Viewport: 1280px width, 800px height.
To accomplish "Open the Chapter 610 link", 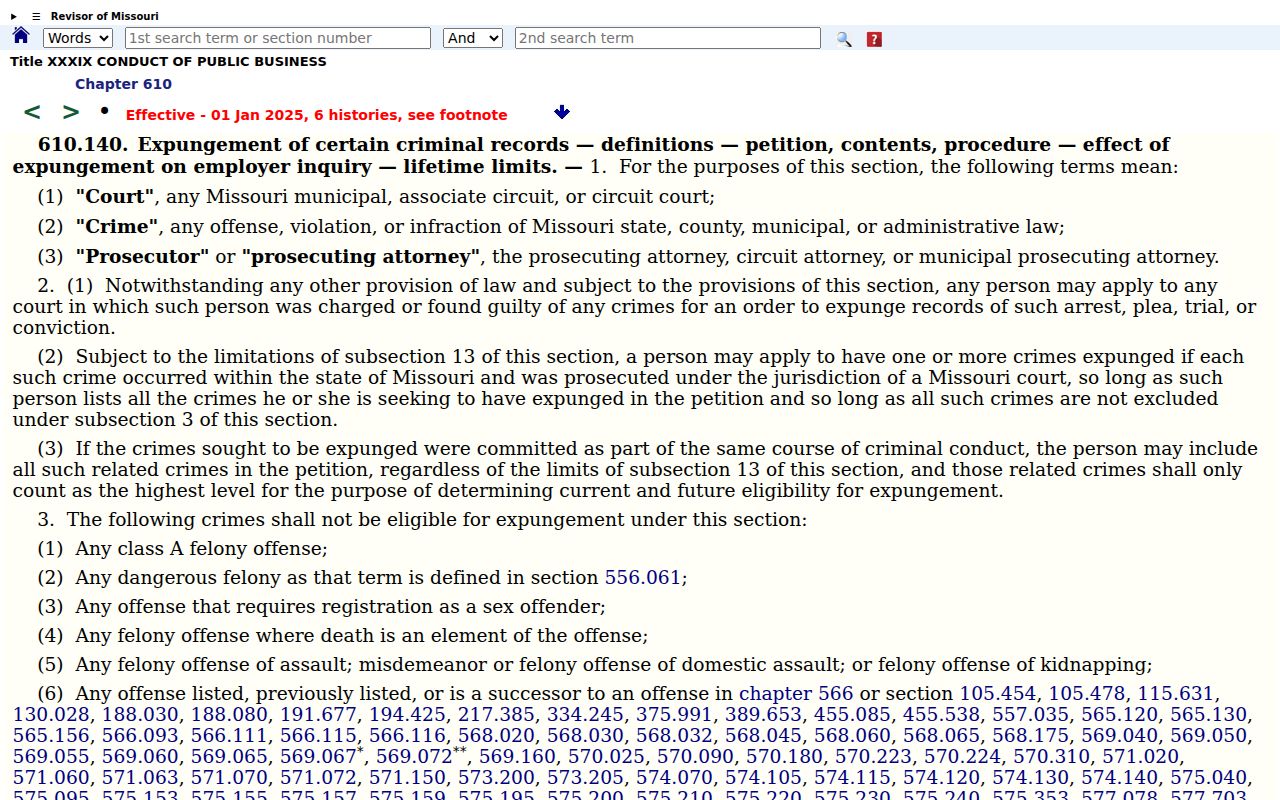I will (x=123, y=84).
